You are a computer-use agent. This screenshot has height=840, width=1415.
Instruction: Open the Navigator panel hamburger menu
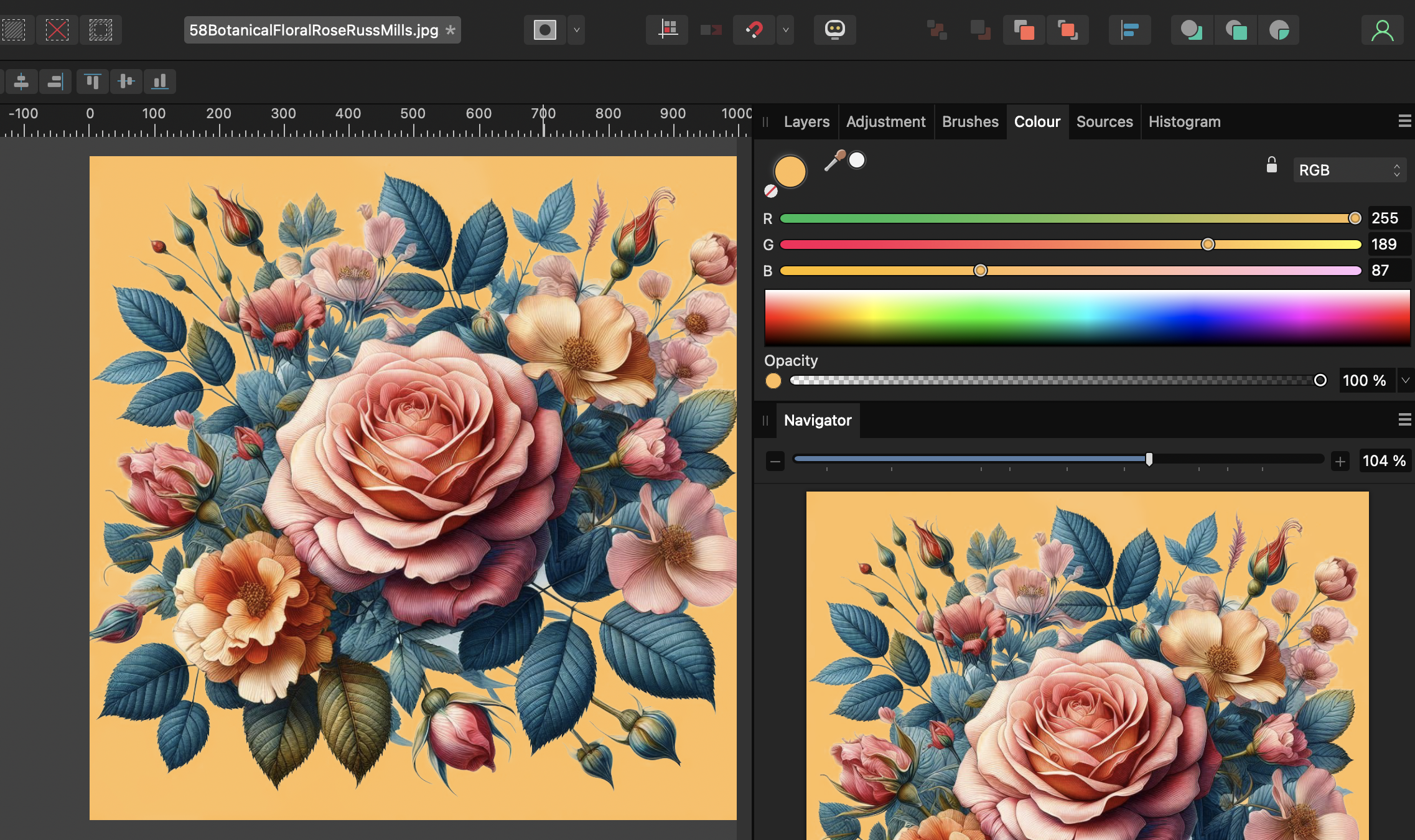point(1404,419)
